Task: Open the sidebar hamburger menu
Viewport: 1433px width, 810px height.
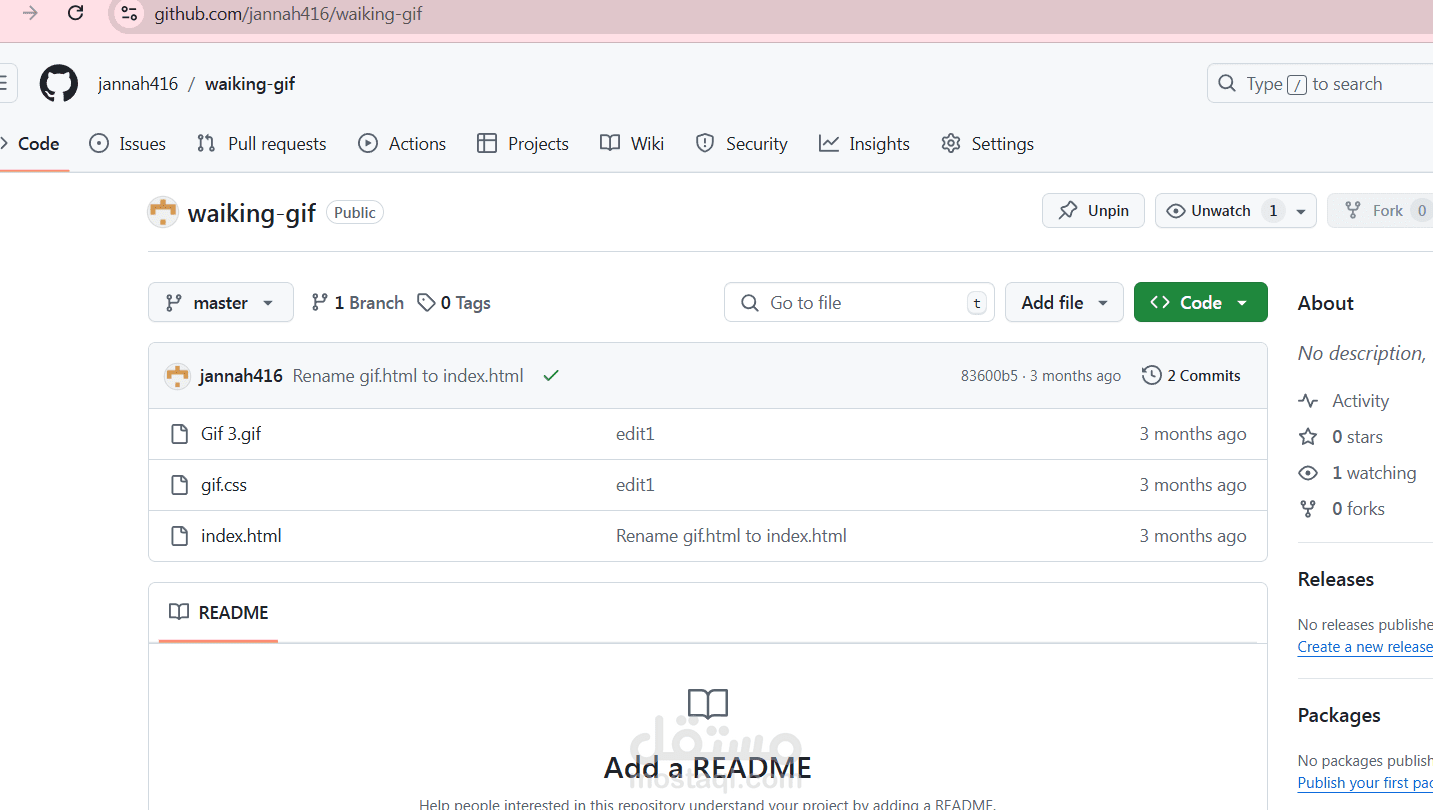Action: point(5,83)
